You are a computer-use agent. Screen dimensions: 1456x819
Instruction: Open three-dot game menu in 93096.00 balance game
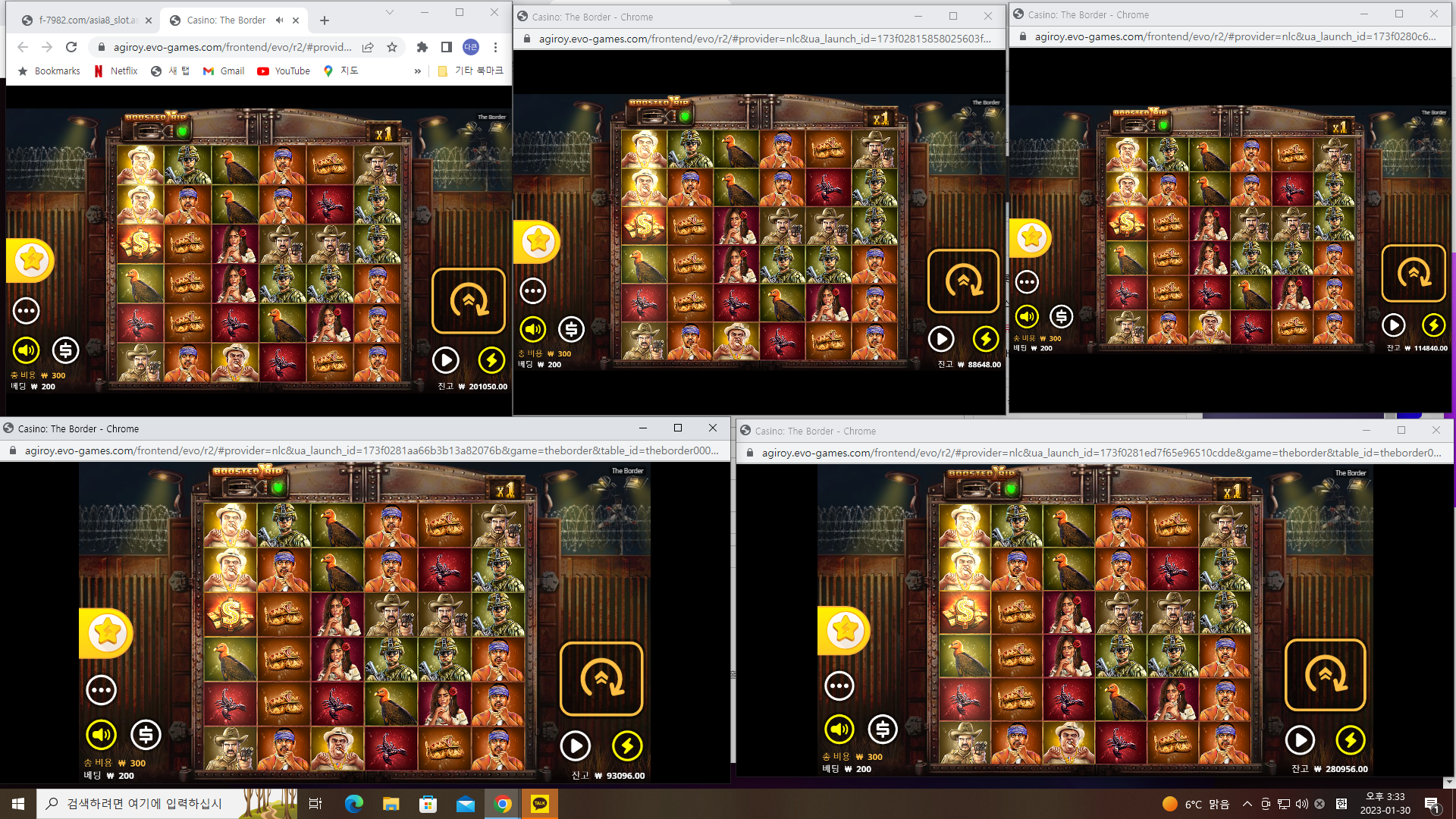coord(102,690)
